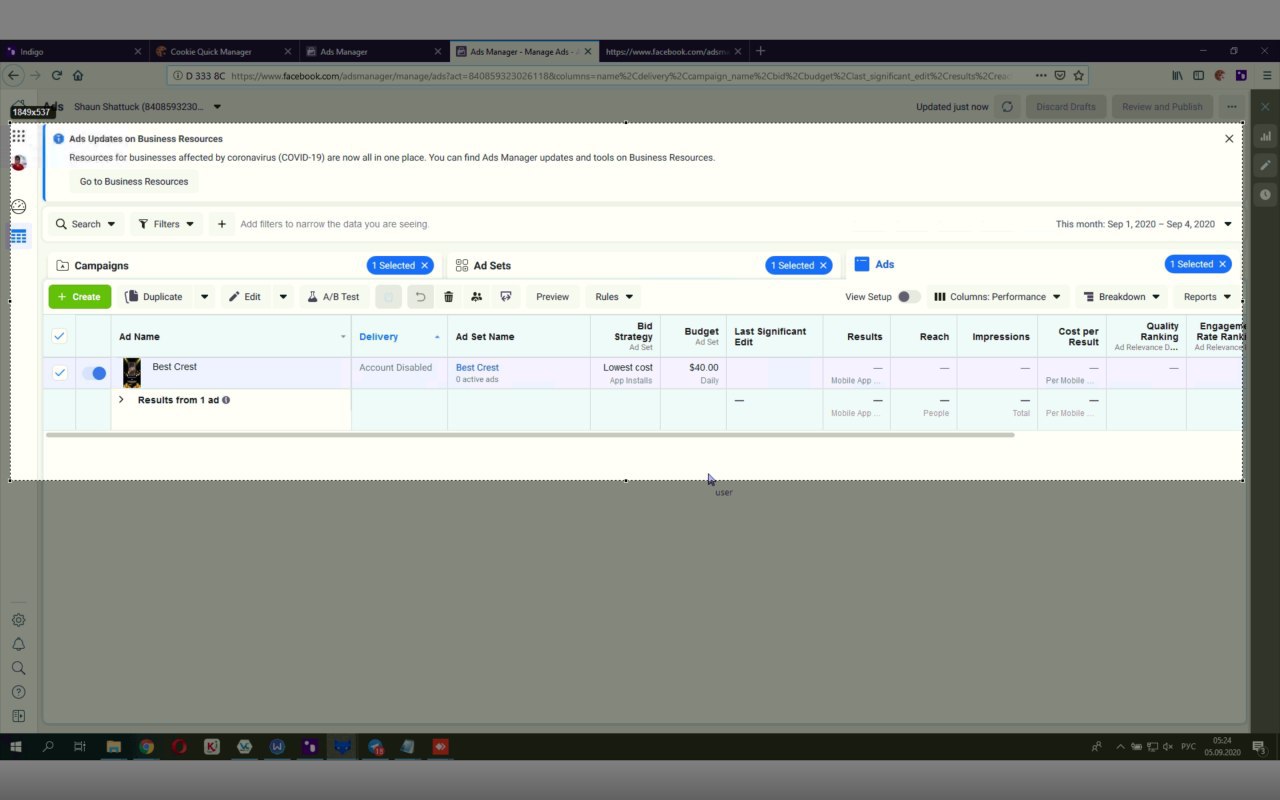Open the charts icon in right panel

pos(1265,136)
